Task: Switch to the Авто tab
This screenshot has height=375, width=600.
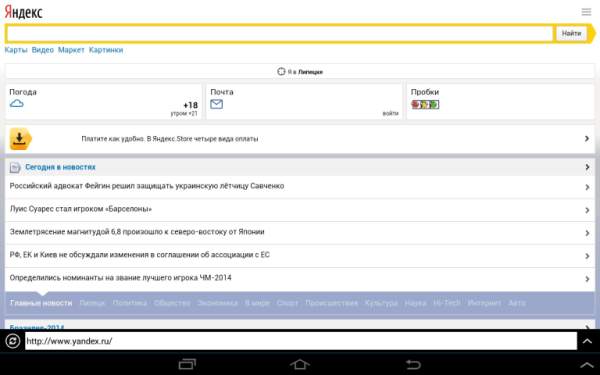Action: coord(517,303)
